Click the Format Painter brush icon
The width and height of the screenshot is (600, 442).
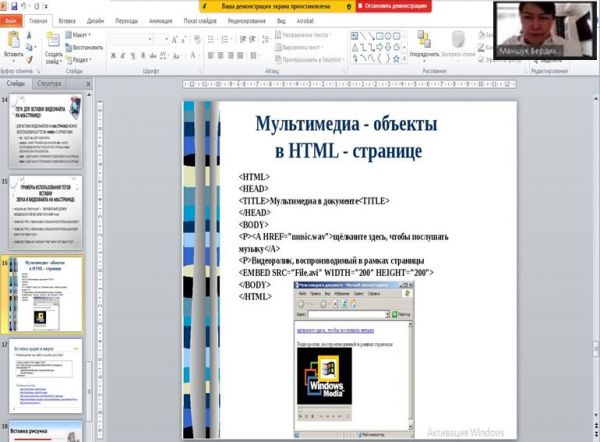[32, 59]
